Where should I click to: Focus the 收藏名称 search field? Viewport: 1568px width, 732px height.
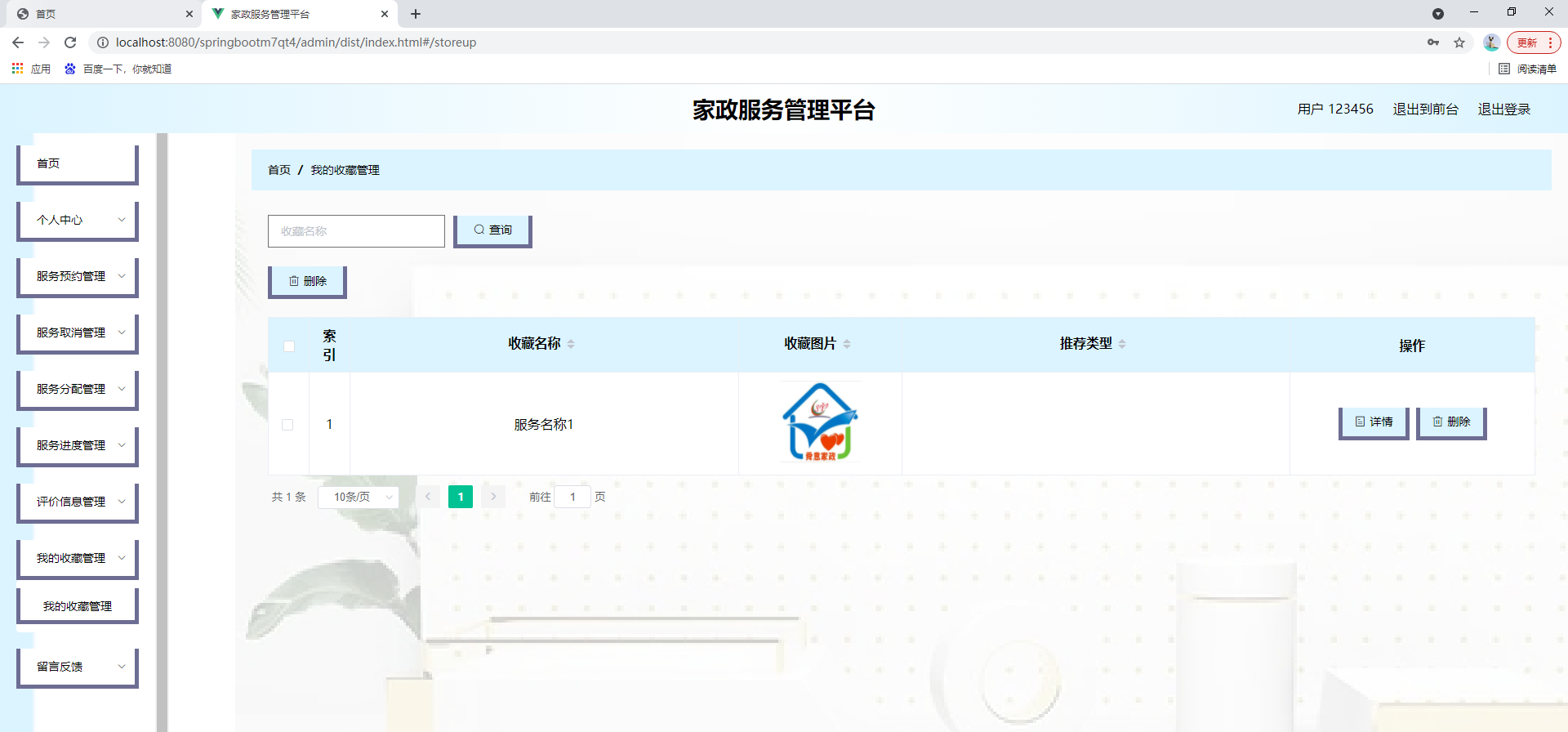pos(356,231)
